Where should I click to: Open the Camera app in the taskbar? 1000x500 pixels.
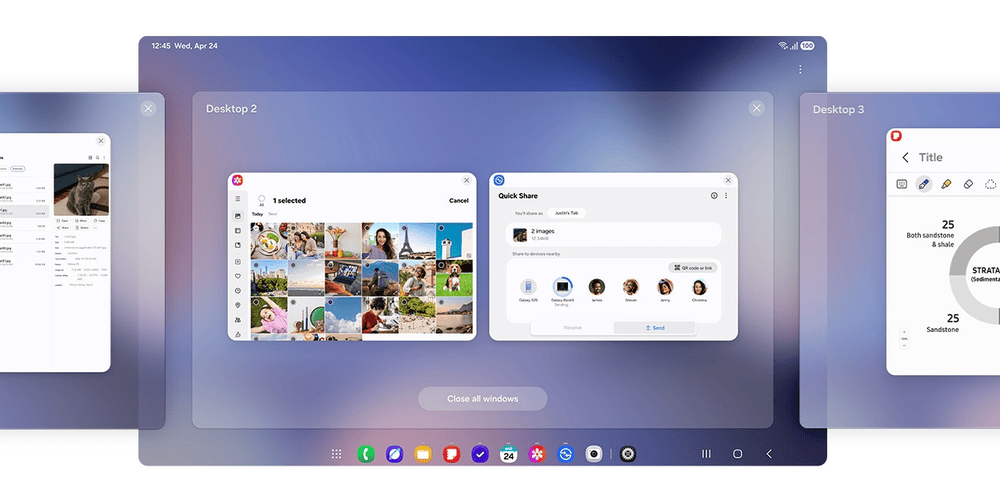click(593, 454)
